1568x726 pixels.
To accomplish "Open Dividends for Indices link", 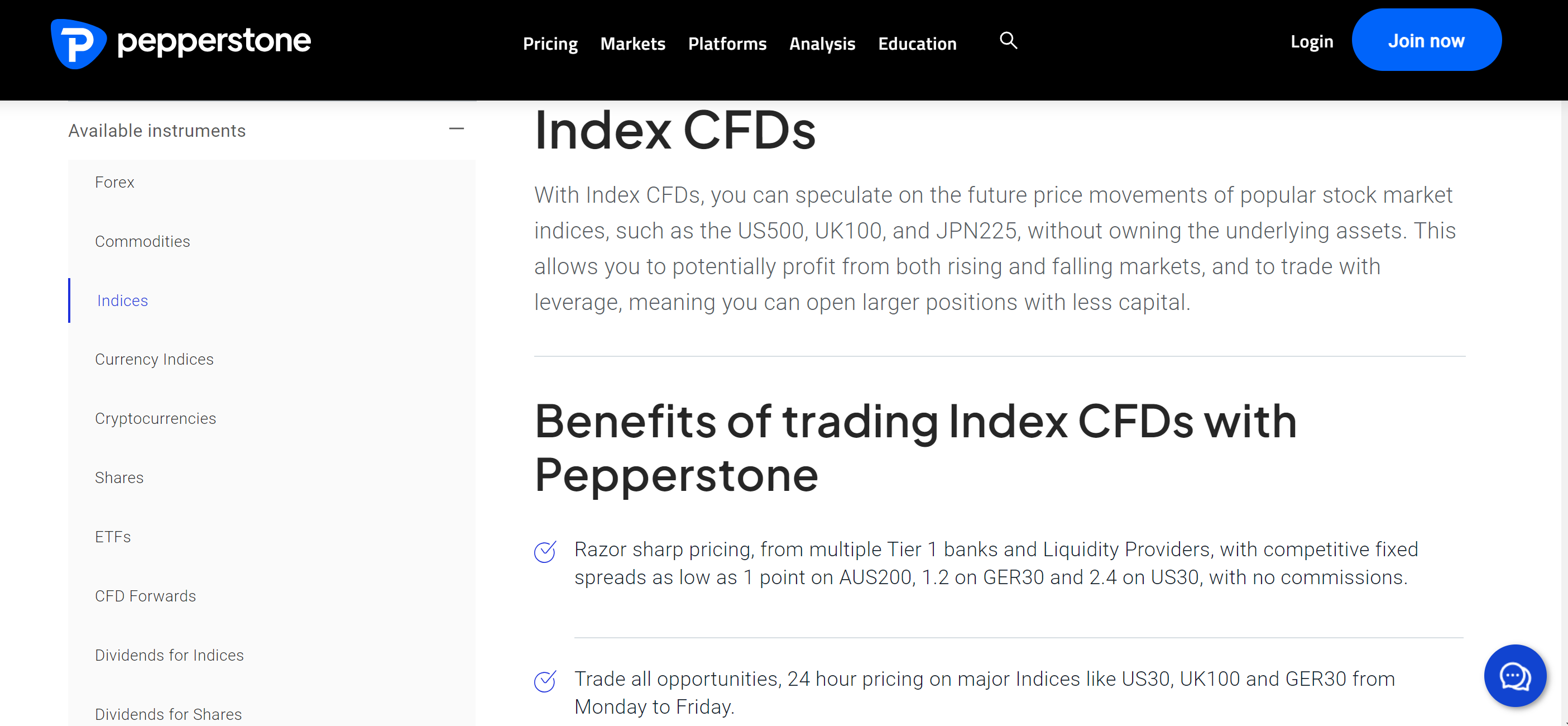I will pyautogui.click(x=169, y=655).
